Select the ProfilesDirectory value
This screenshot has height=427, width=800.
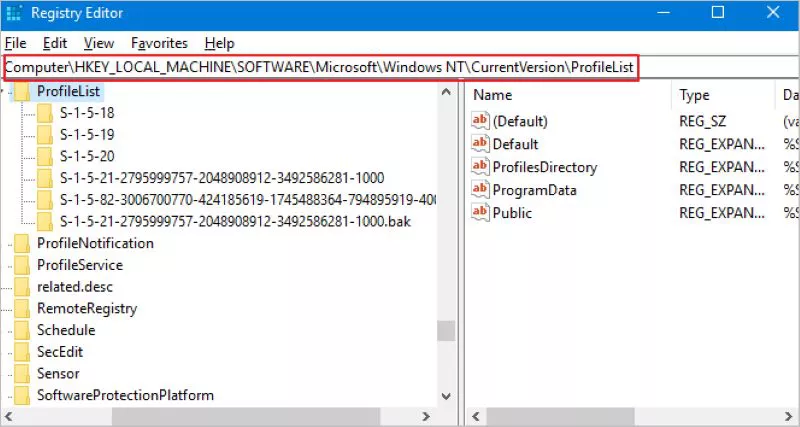click(544, 167)
